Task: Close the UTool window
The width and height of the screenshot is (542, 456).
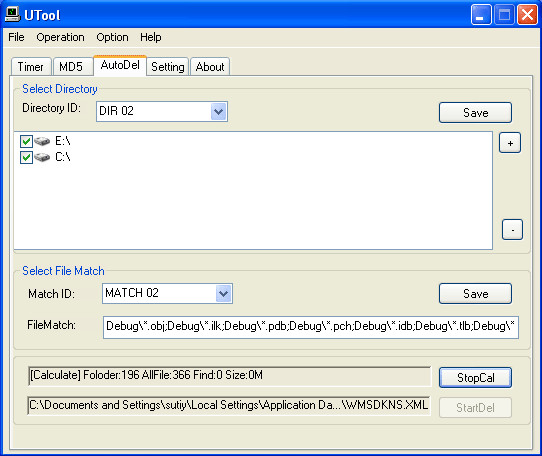Action: click(527, 15)
